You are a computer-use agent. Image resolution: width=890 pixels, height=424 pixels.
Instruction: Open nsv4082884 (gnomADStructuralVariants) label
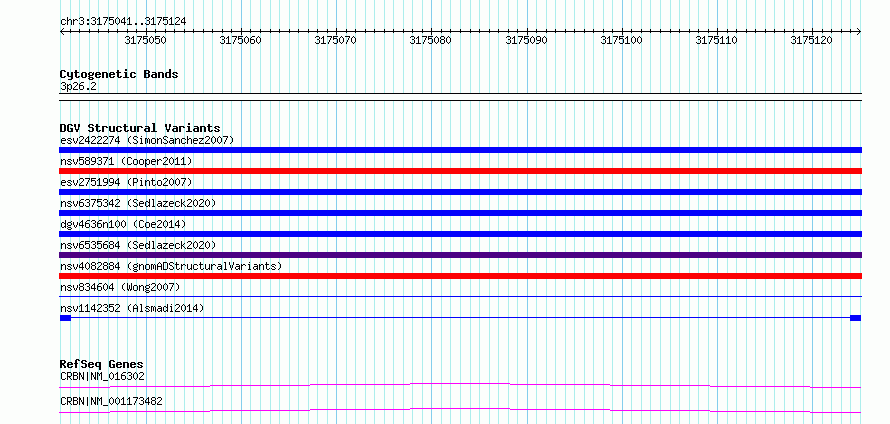(171, 266)
